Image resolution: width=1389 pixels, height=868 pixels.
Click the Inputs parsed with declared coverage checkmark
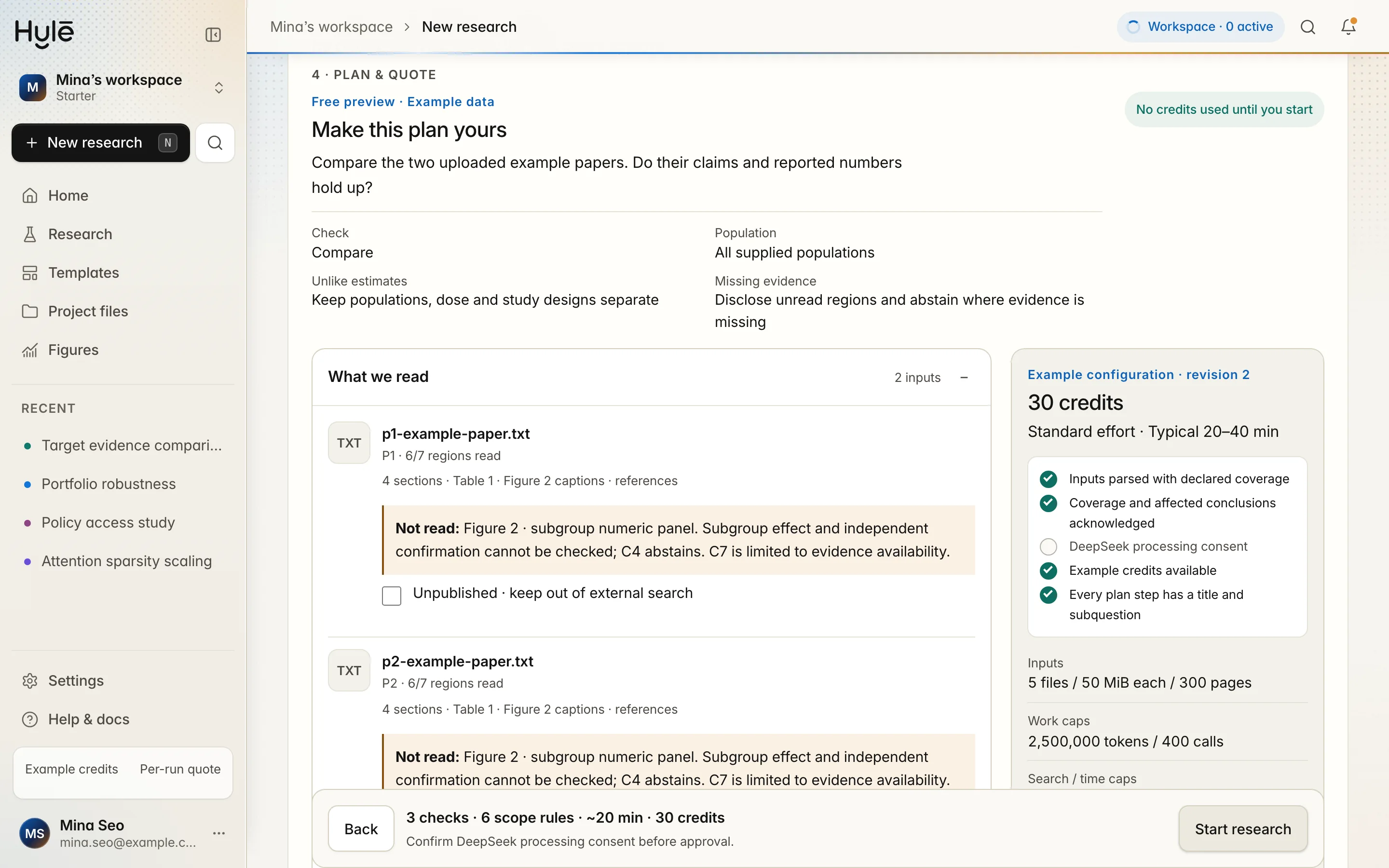click(1049, 479)
